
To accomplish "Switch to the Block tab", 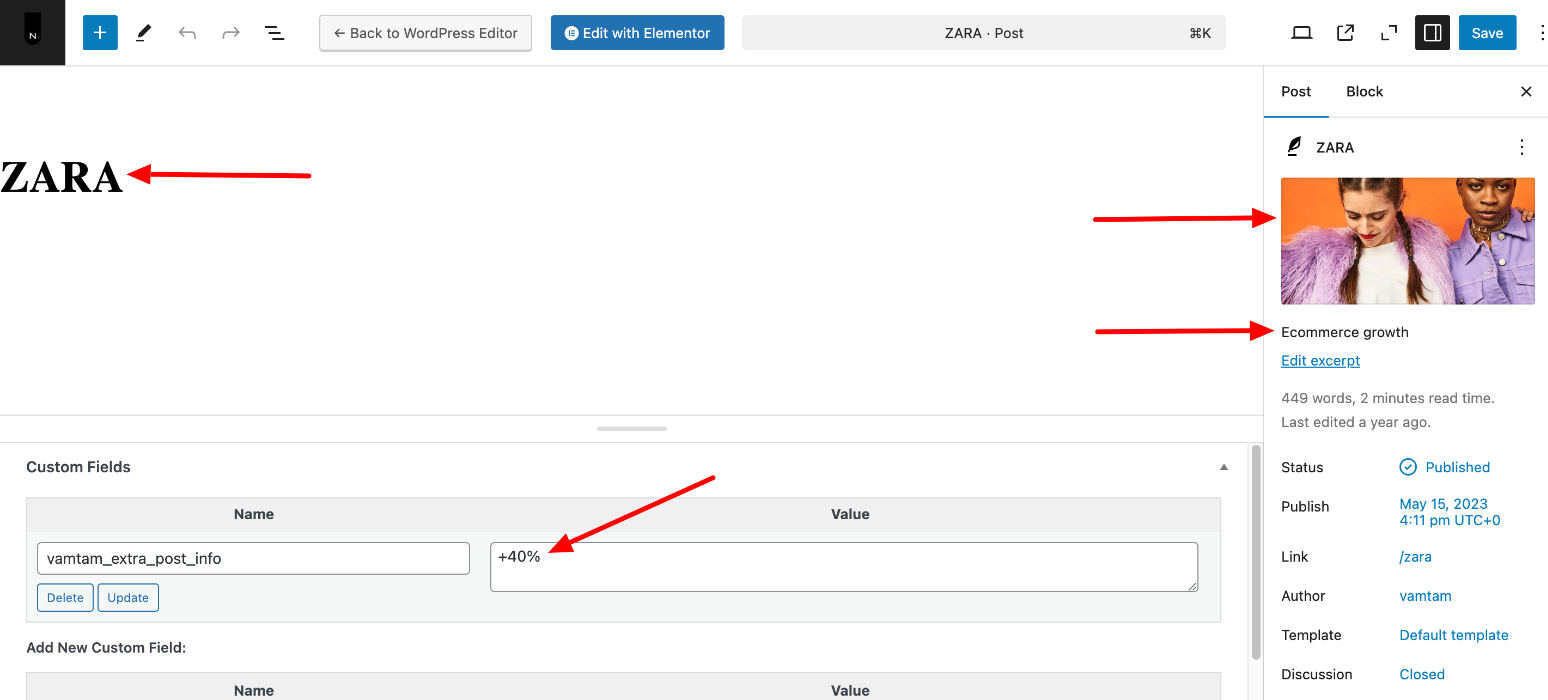I will click(x=1364, y=92).
